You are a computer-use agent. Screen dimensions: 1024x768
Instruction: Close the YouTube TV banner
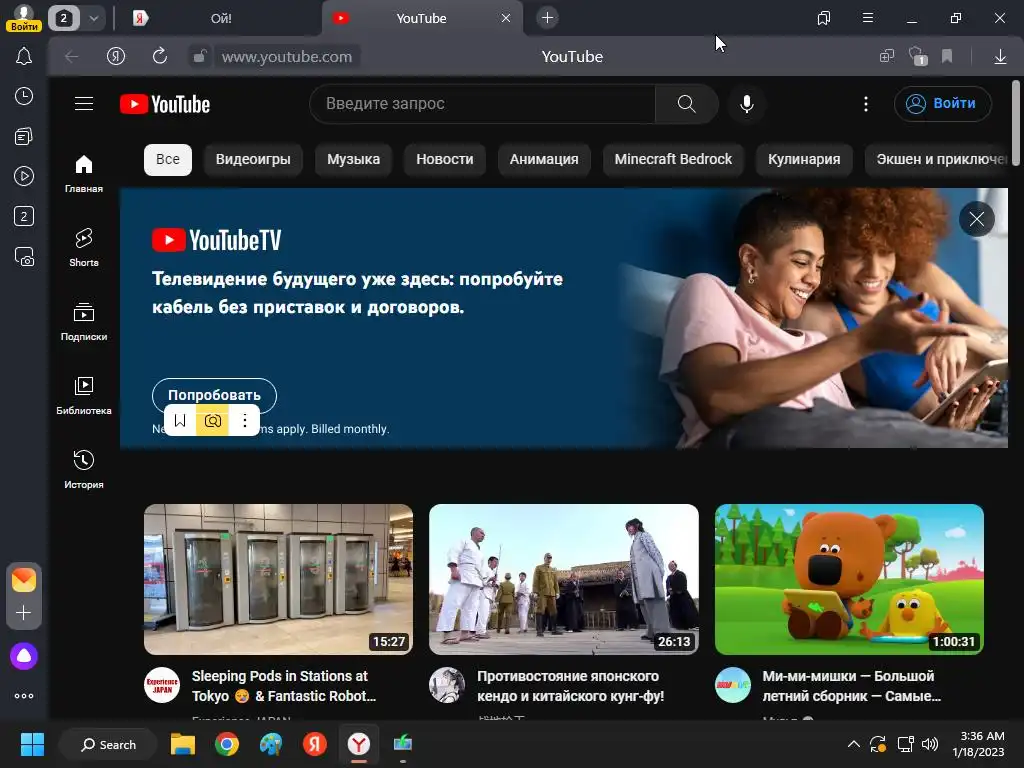pyautogui.click(x=976, y=219)
